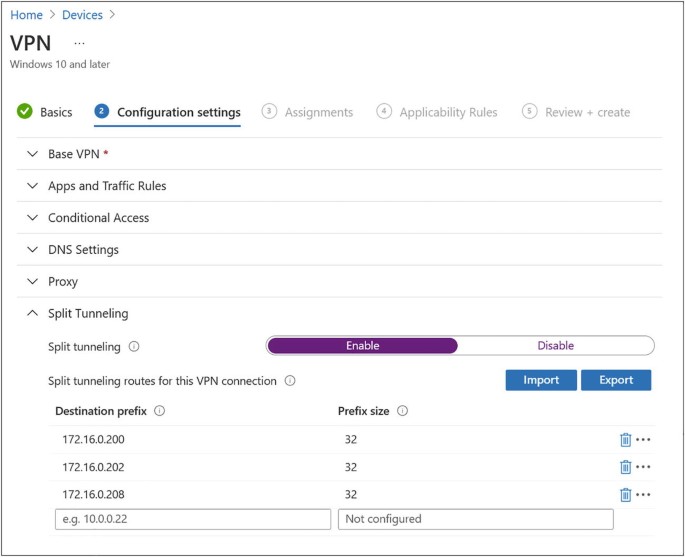Image resolution: width=685 pixels, height=557 pixels.
Task: Click info icon beside Destination prefix header
Action: pyautogui.click(x=160, y=410)
